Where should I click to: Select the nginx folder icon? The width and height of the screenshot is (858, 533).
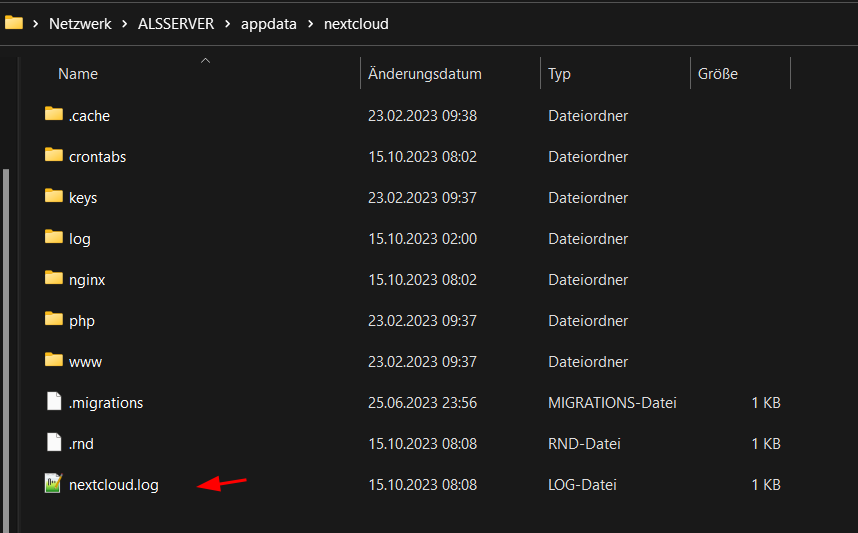click(54, 278)
